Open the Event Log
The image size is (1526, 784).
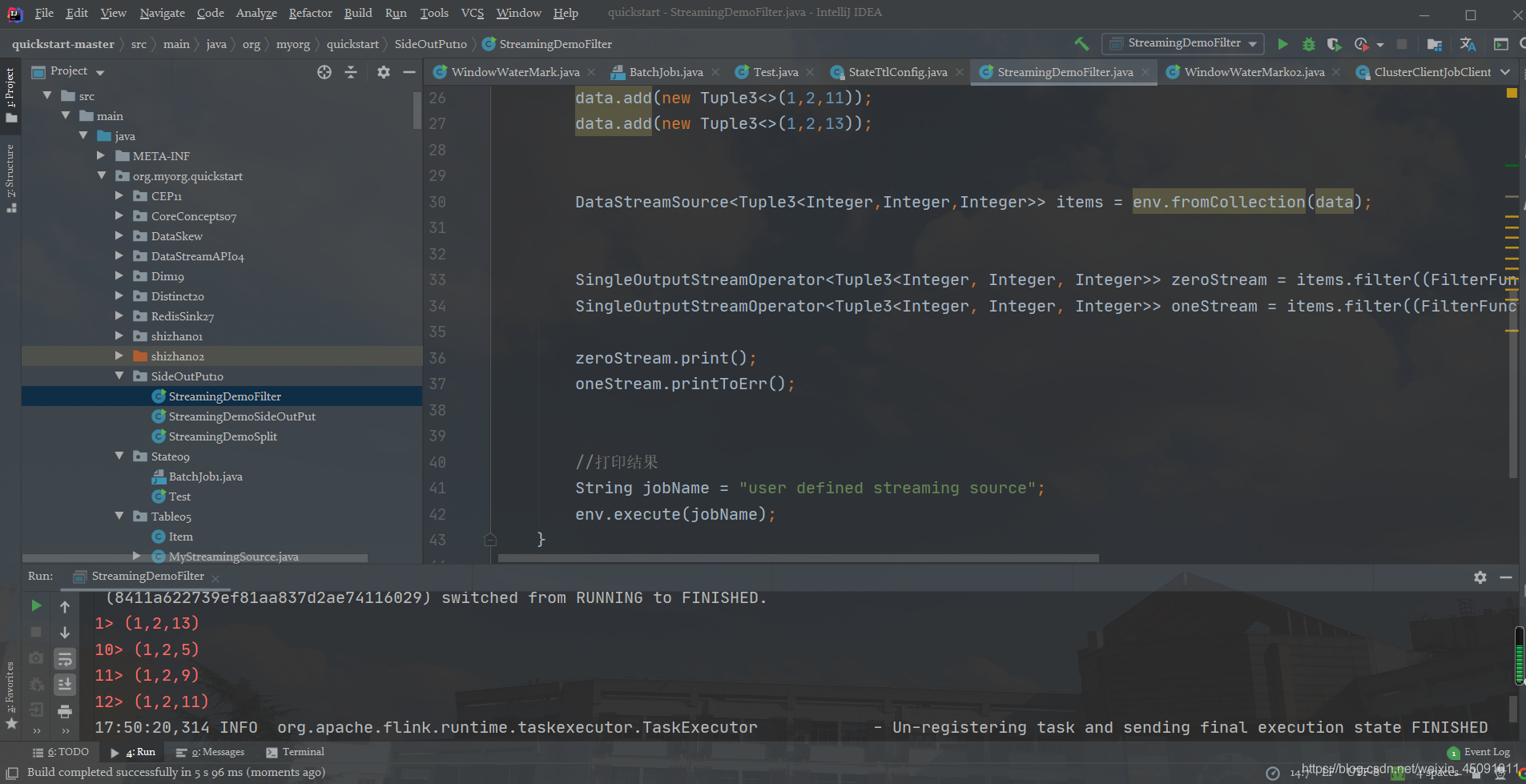1479,752
